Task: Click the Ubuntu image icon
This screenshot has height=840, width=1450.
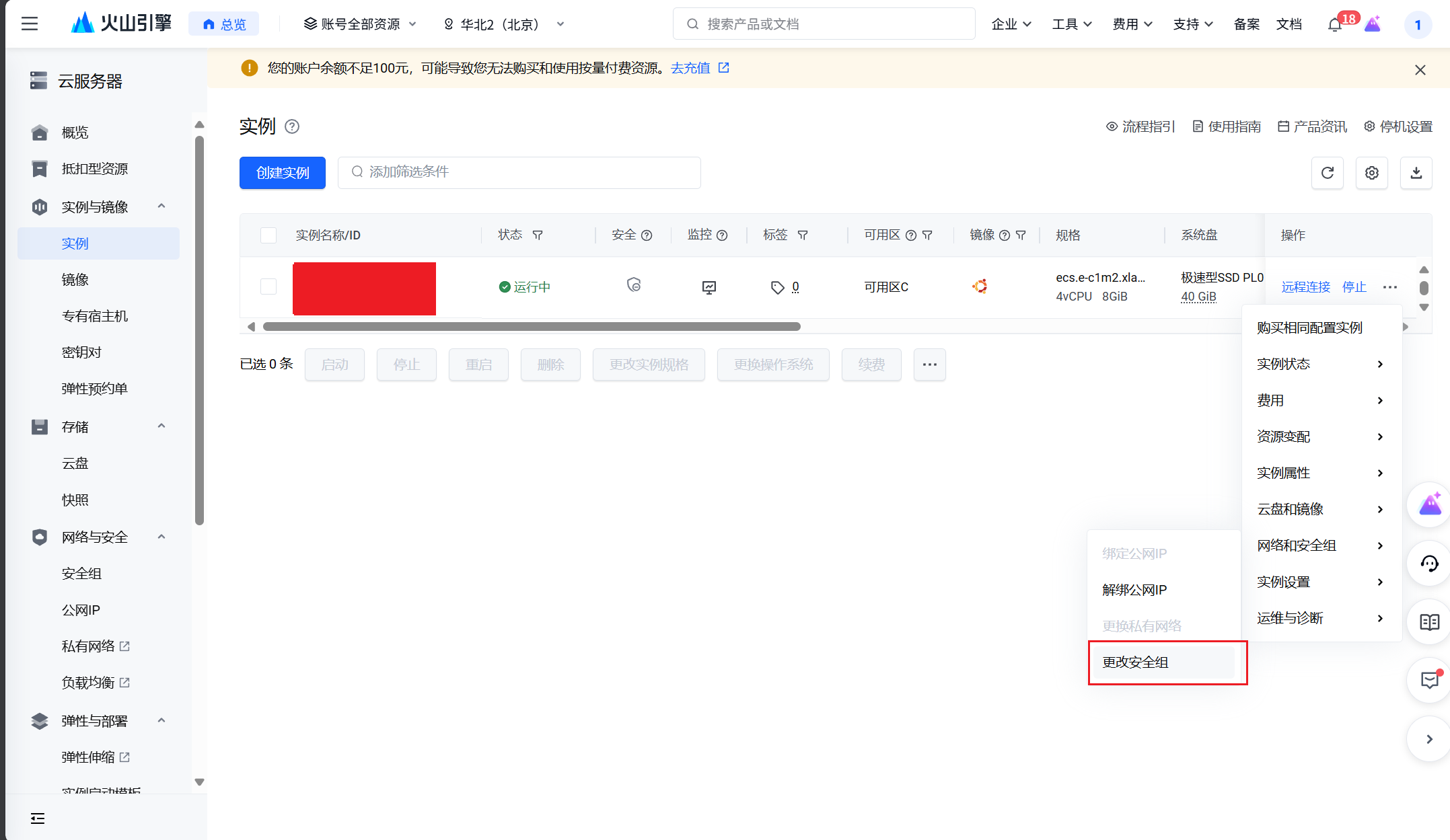Action: pyautogui.click(x=980, y=287)
